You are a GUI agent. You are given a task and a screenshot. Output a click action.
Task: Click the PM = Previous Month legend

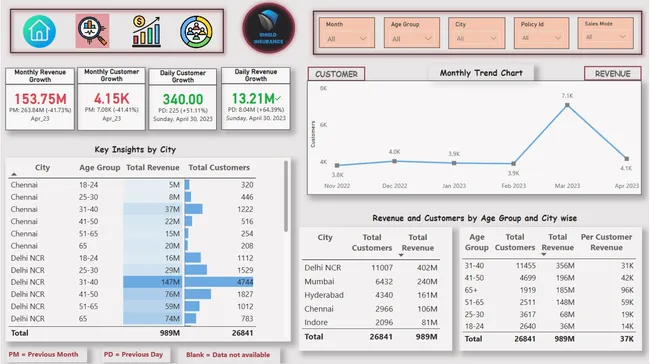[x=44, y=354]
